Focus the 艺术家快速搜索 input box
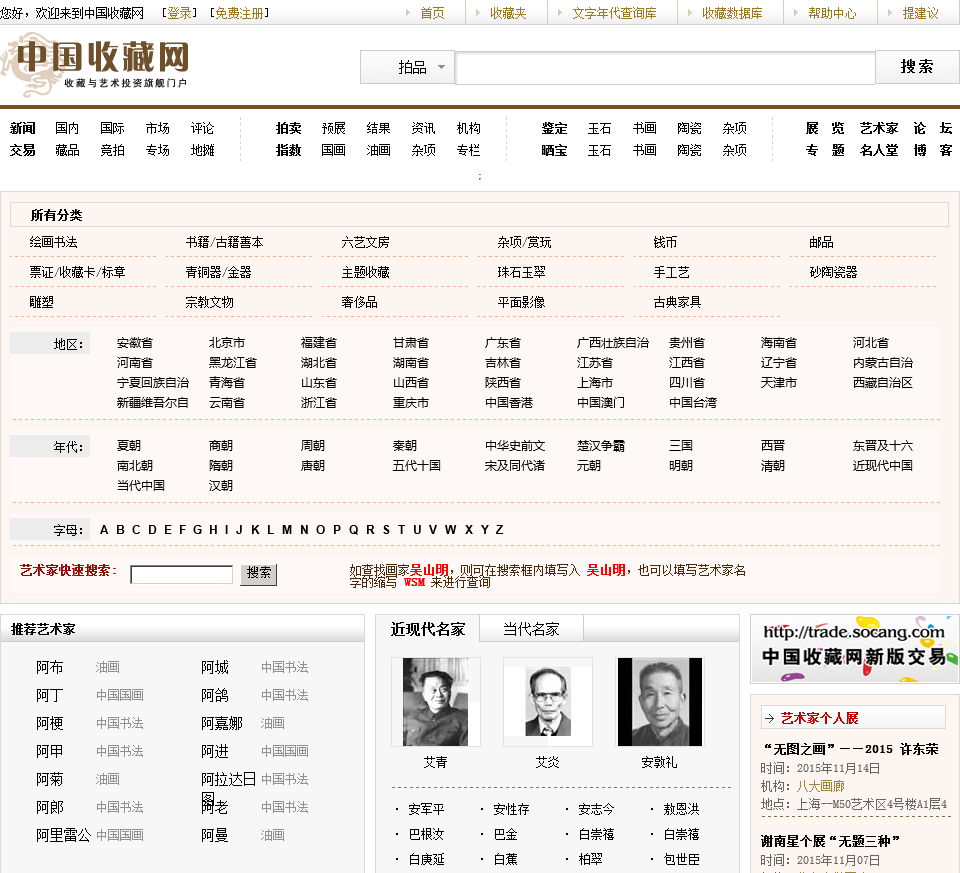 click(182, 574)
